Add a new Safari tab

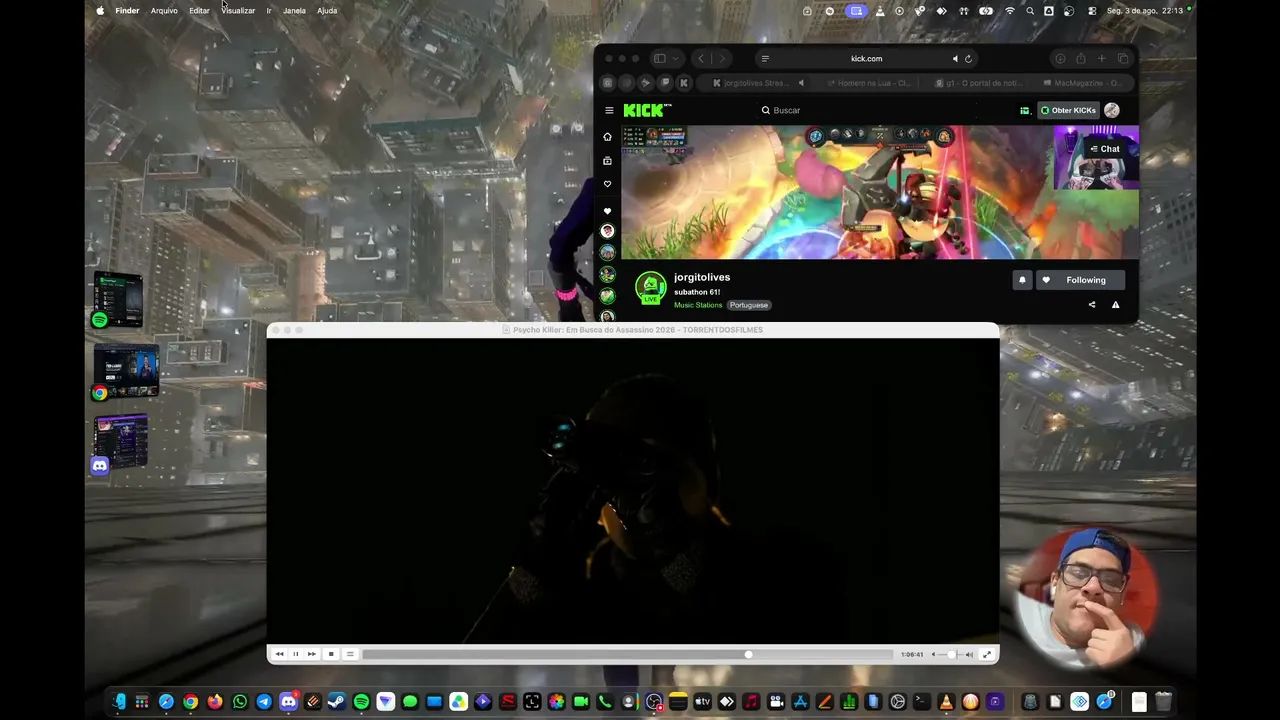[1102, 59]
